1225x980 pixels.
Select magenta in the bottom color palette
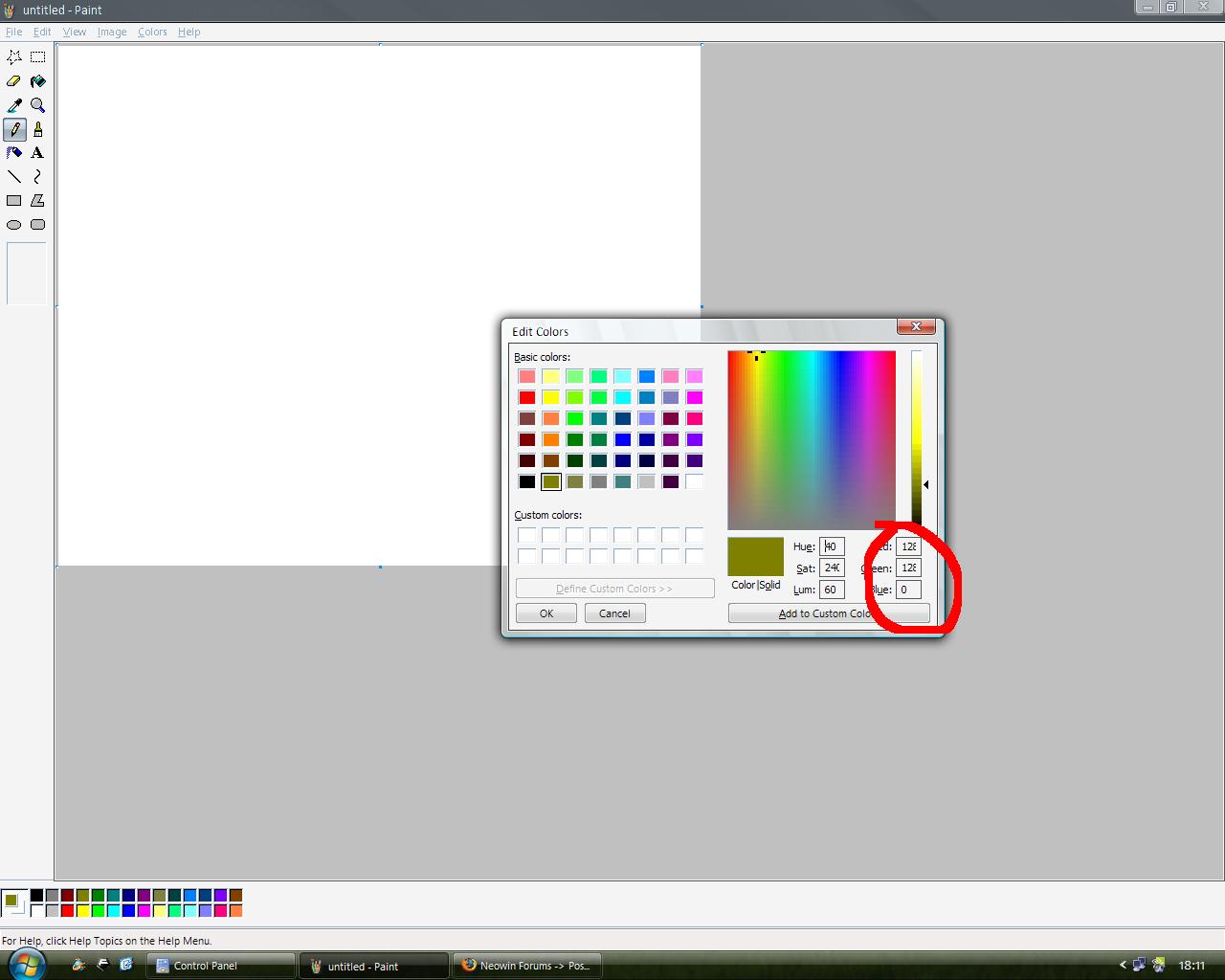[x=144, y=911]
